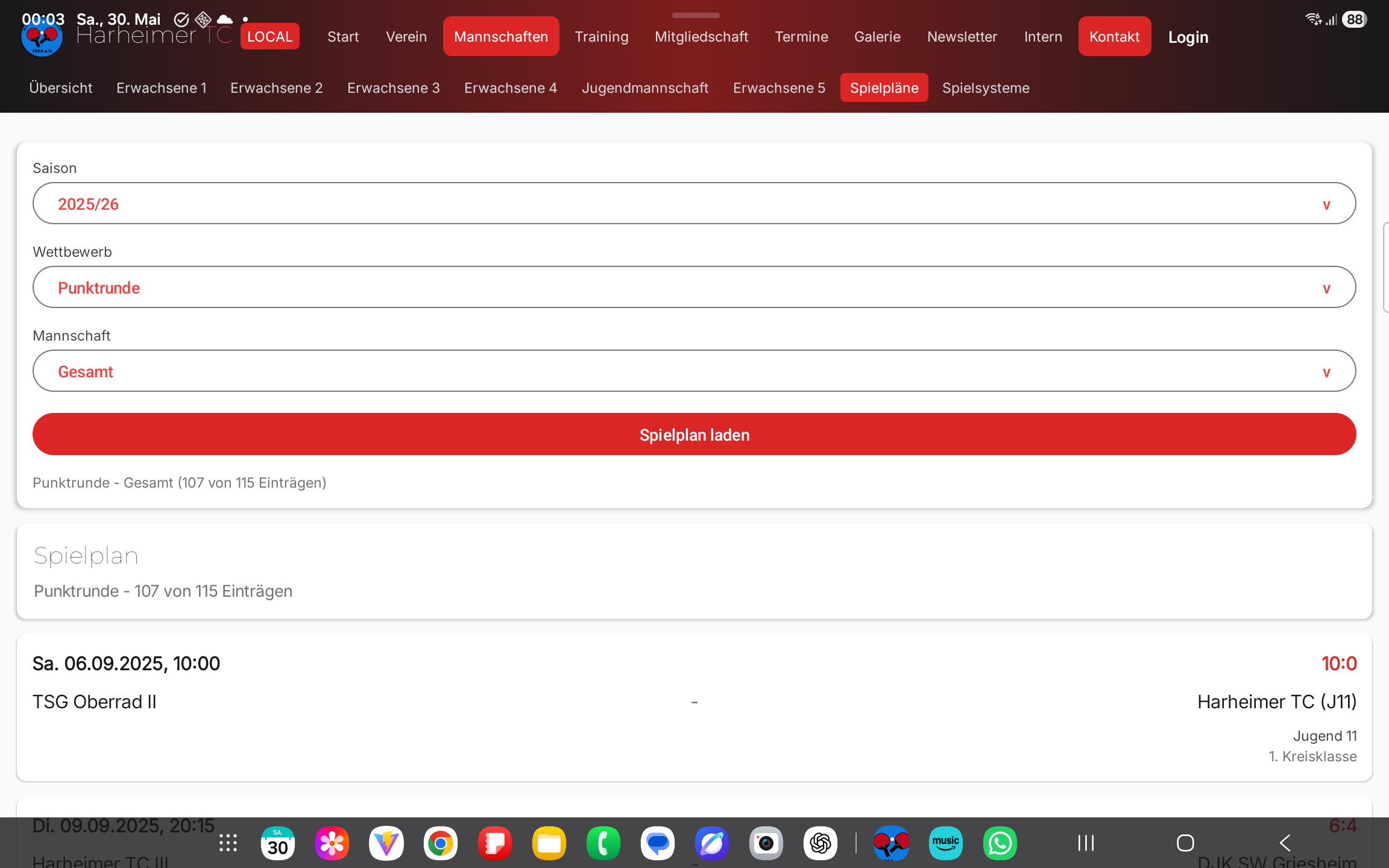Open the blue Messages app

pyautogui.click(x=657, y=843)
